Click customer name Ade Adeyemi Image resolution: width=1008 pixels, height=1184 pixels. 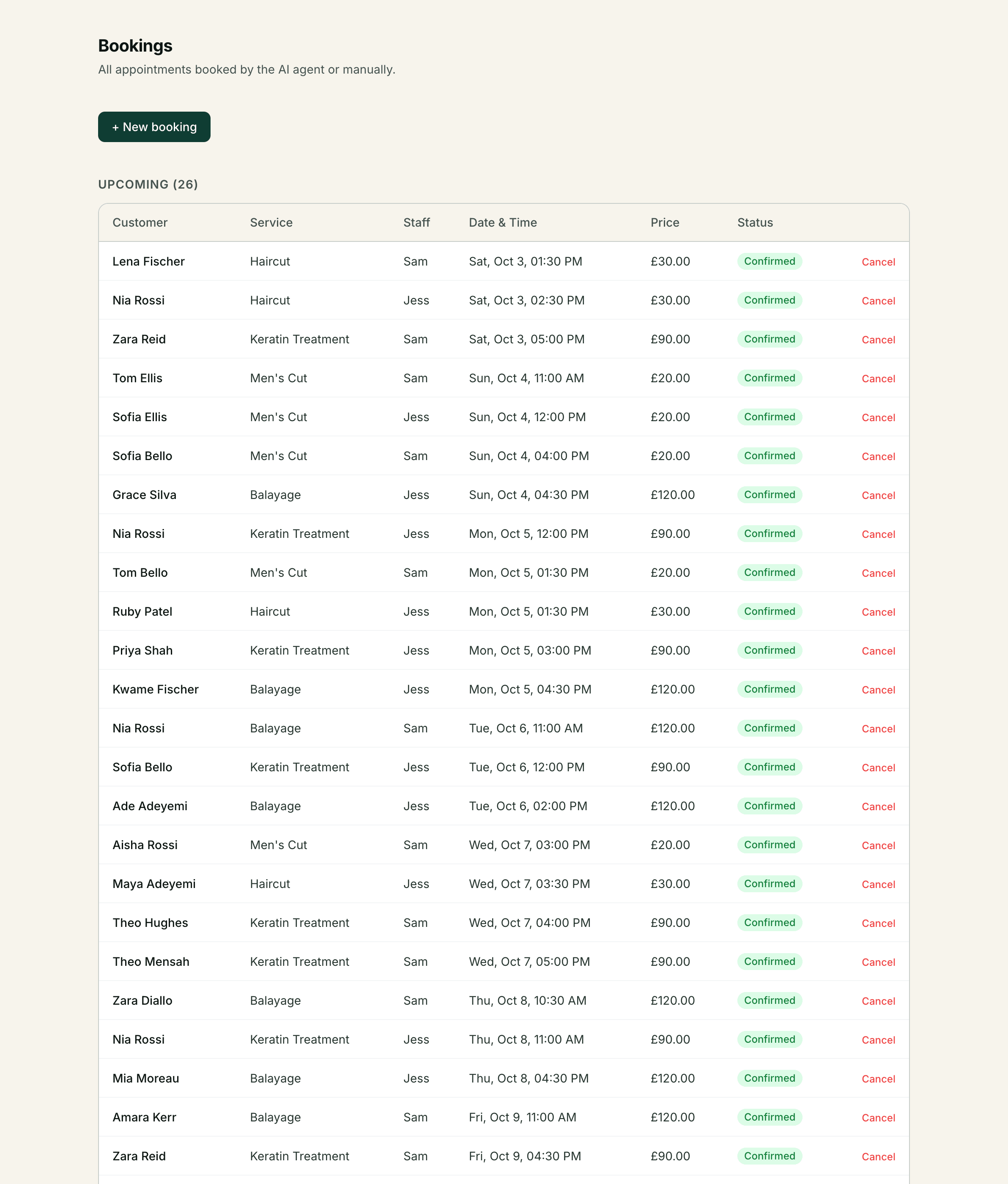click(150, 806)
